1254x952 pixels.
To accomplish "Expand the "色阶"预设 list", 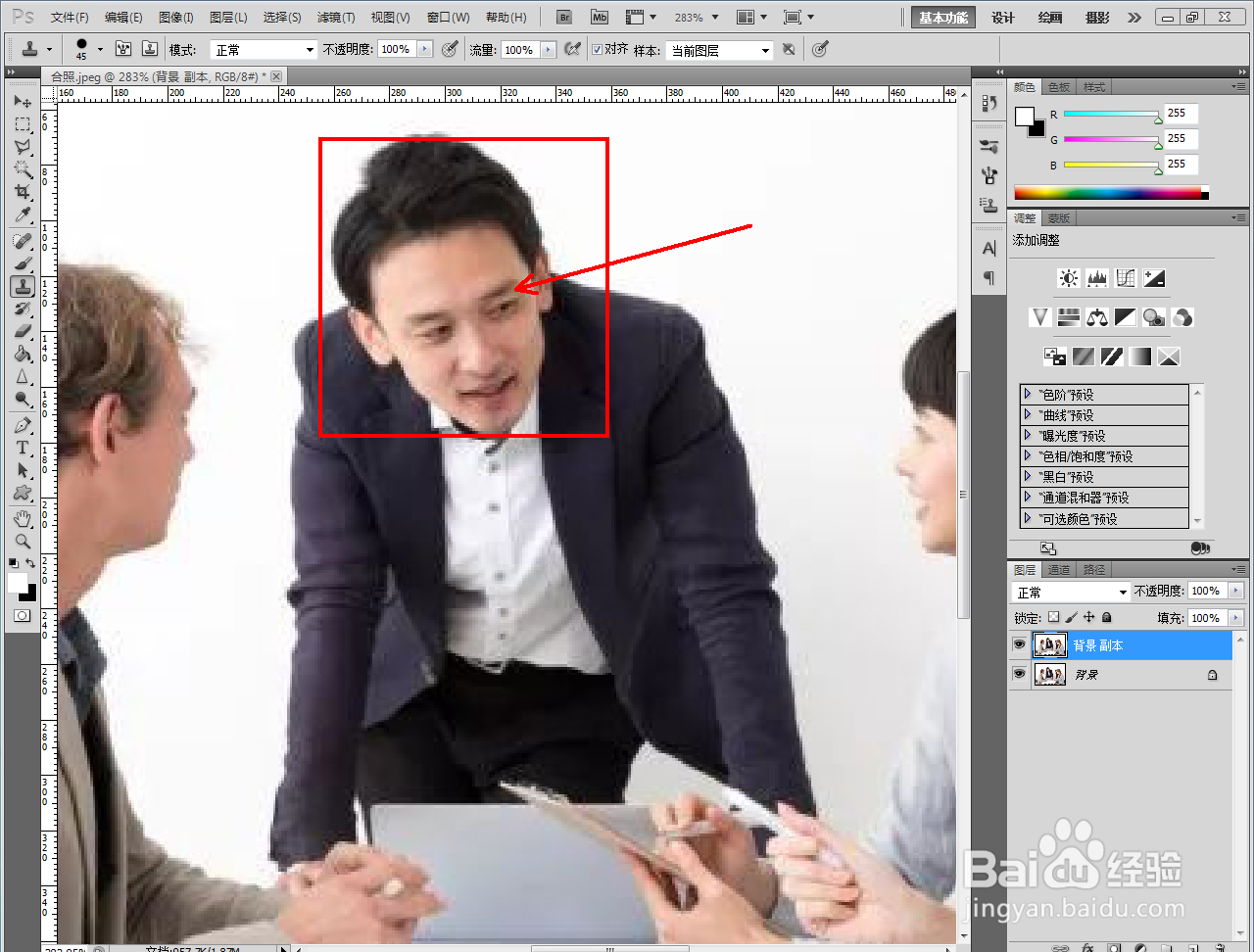I will (x=1028, y=394).
